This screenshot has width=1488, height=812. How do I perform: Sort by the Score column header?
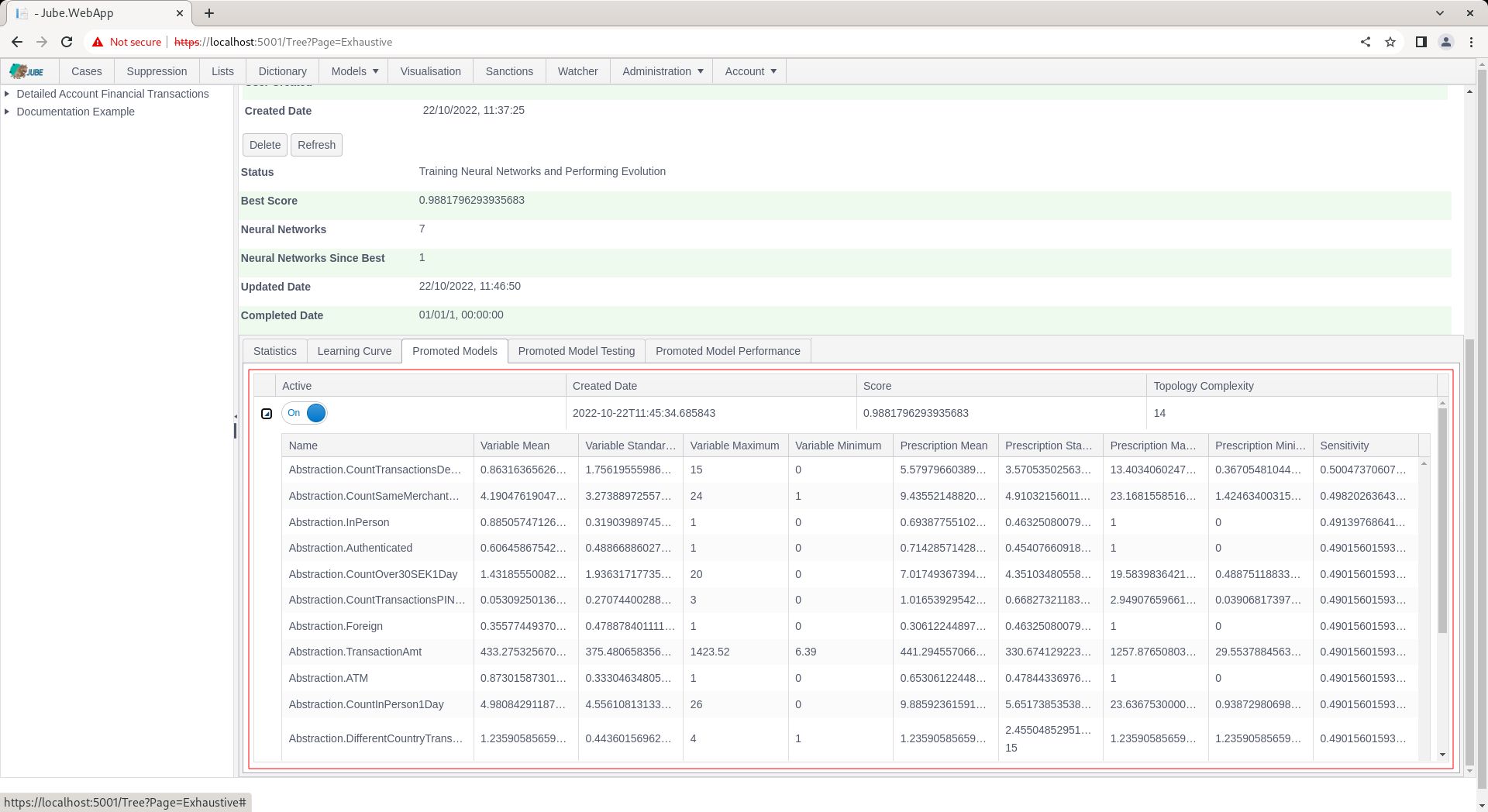click(x=1001, y=386)
